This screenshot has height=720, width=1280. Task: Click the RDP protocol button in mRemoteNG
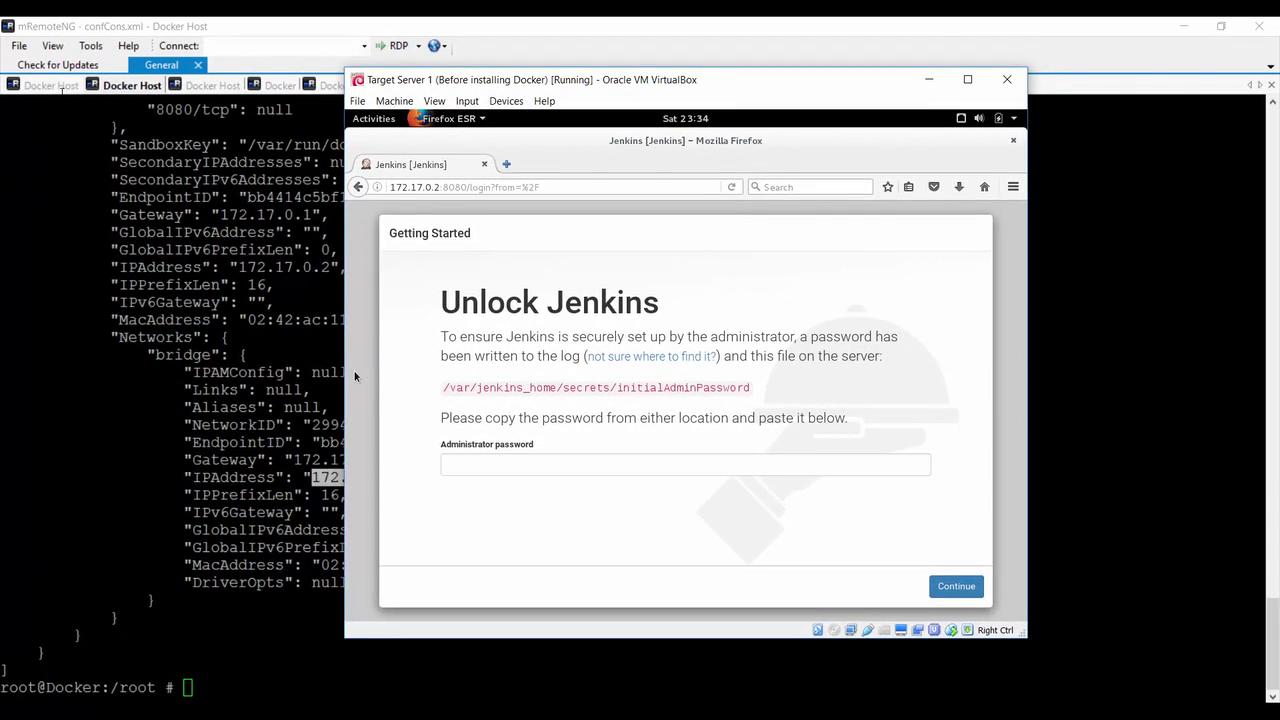[392, 46]
